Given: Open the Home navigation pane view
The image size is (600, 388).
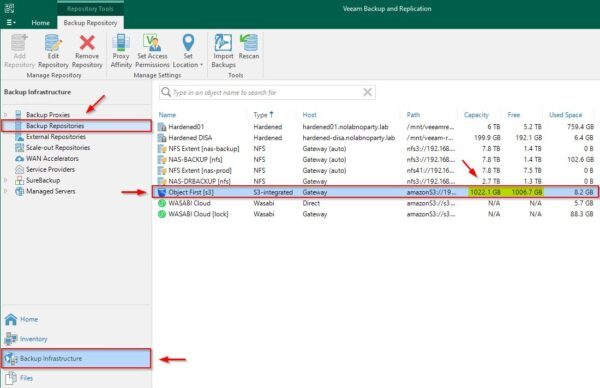Looking at the screenshot, I should (76, 319).
